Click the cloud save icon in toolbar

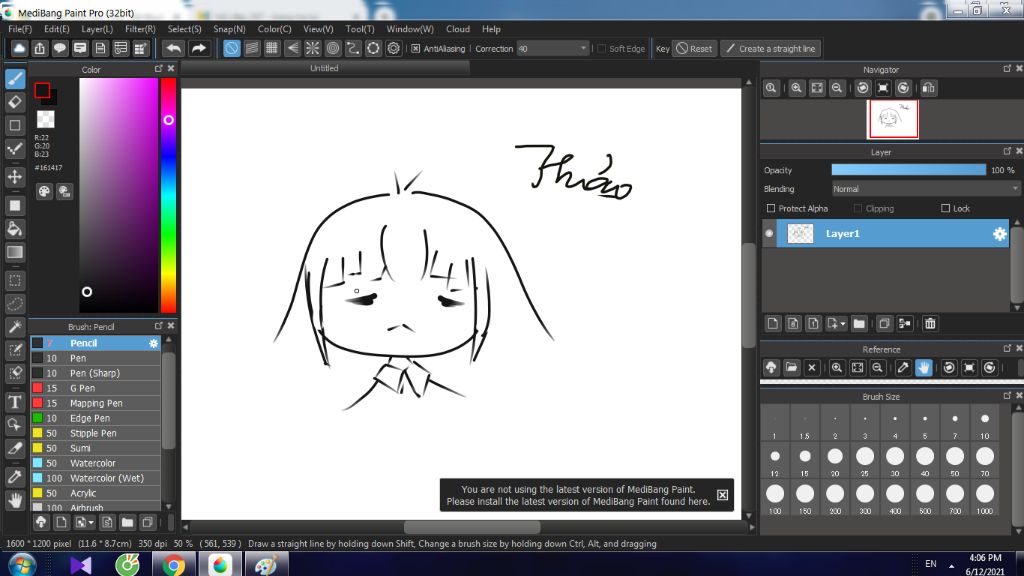19,48
